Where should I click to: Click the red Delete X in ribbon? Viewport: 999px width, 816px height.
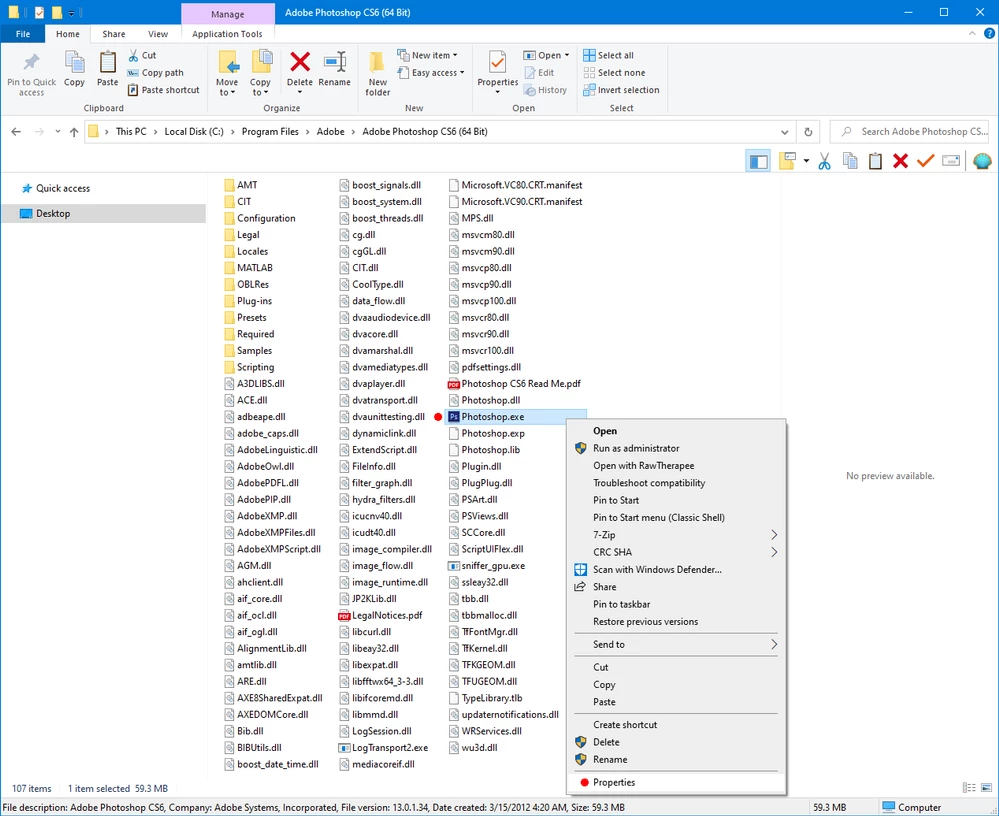(x=300, y=62)
